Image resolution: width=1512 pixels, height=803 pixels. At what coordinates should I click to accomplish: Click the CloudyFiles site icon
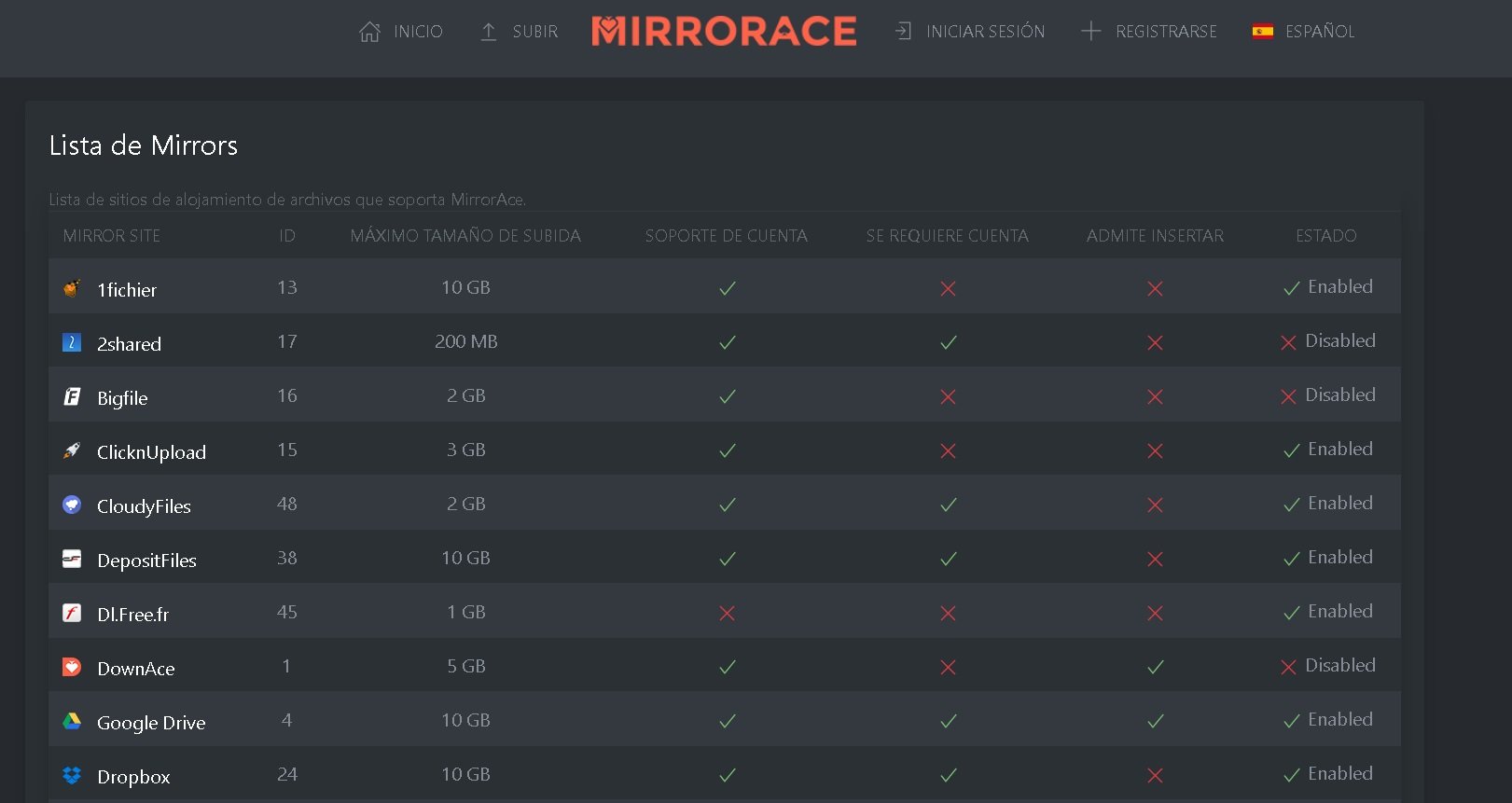coord(72,505)
